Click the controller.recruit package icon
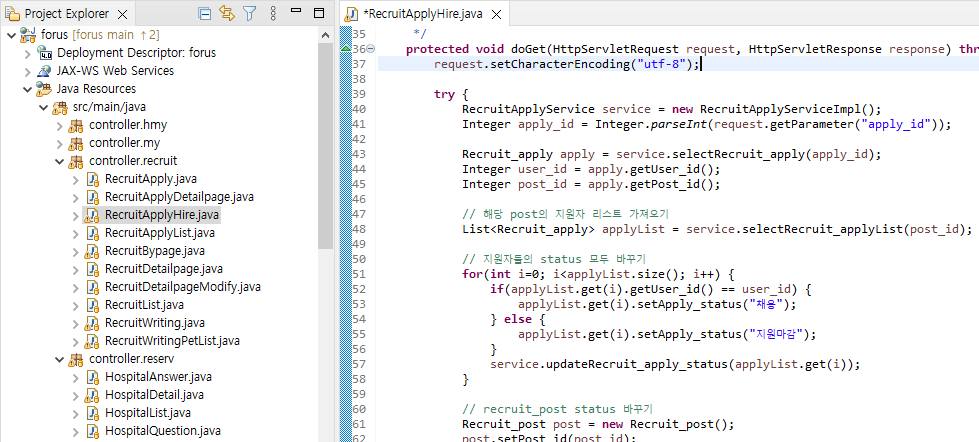979x442 pixels. [x=76, y=162]
